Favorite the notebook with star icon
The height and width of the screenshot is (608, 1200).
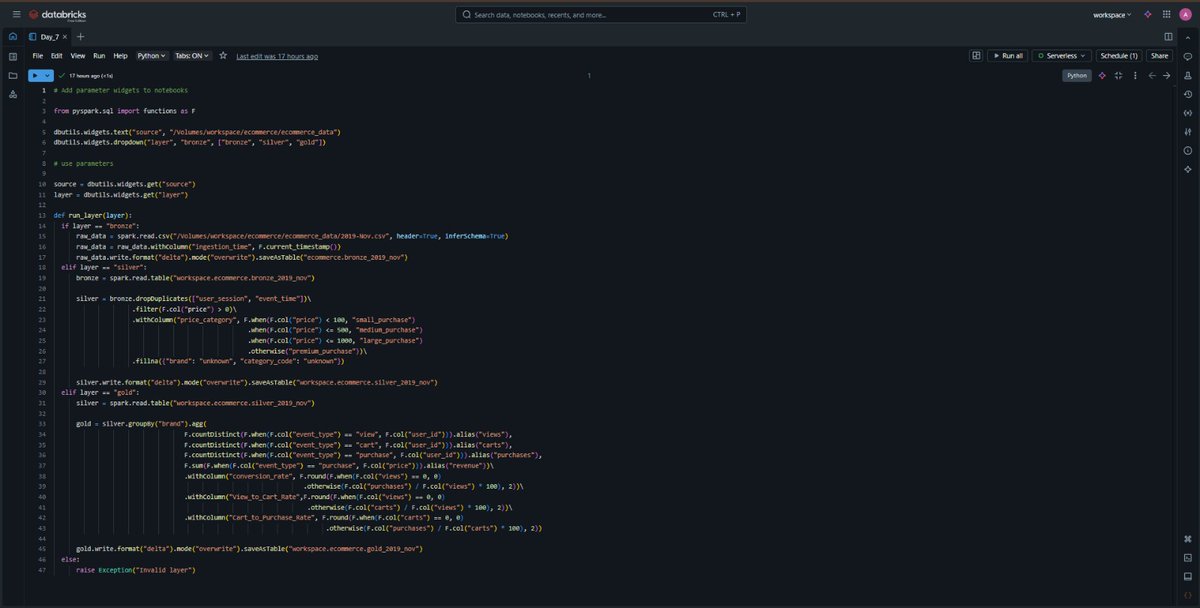pyautogui.click(x=223, y=56)
